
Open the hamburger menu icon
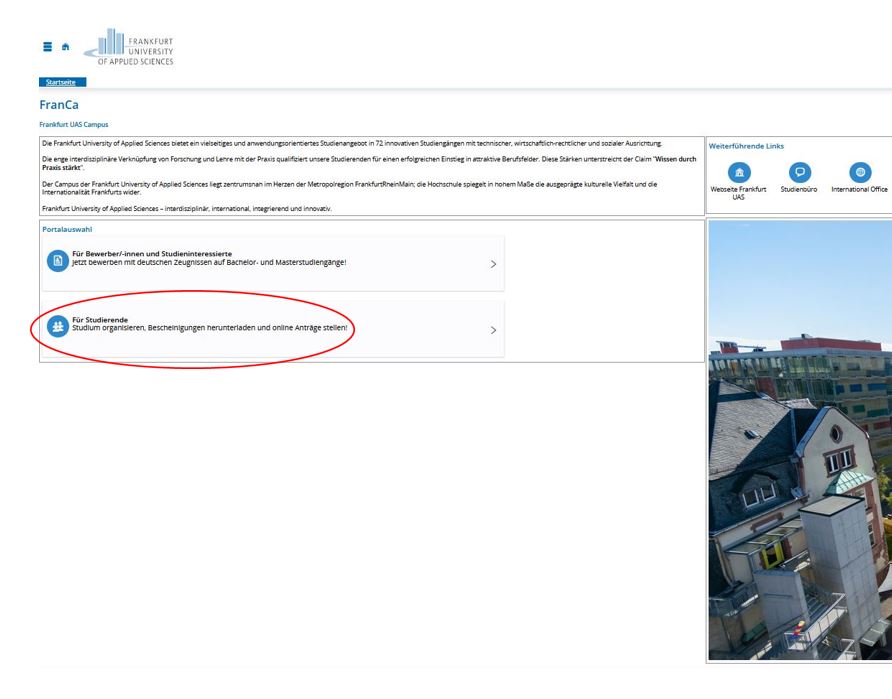point(48,47)
